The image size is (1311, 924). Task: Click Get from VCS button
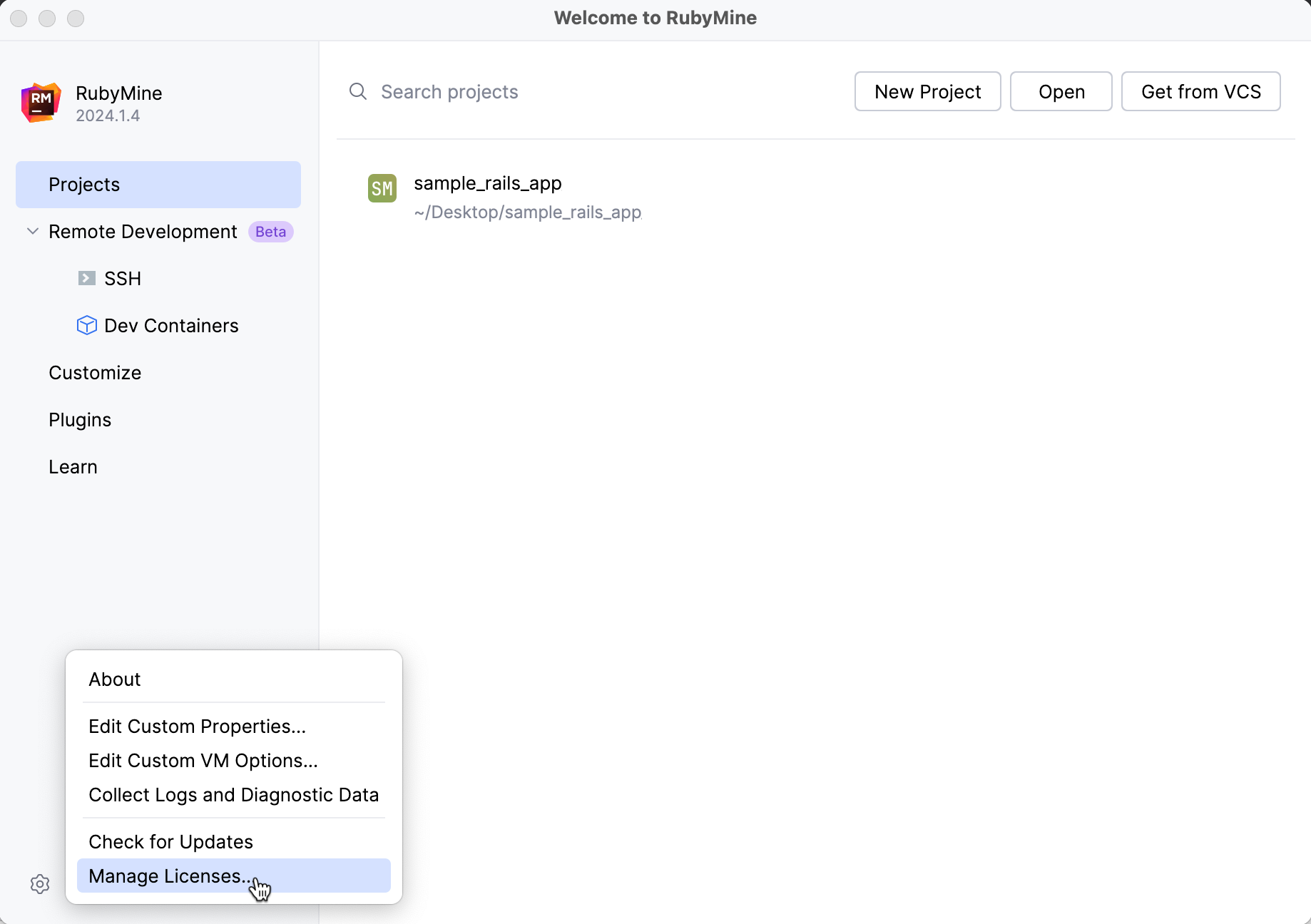(x=1200, y=91)
